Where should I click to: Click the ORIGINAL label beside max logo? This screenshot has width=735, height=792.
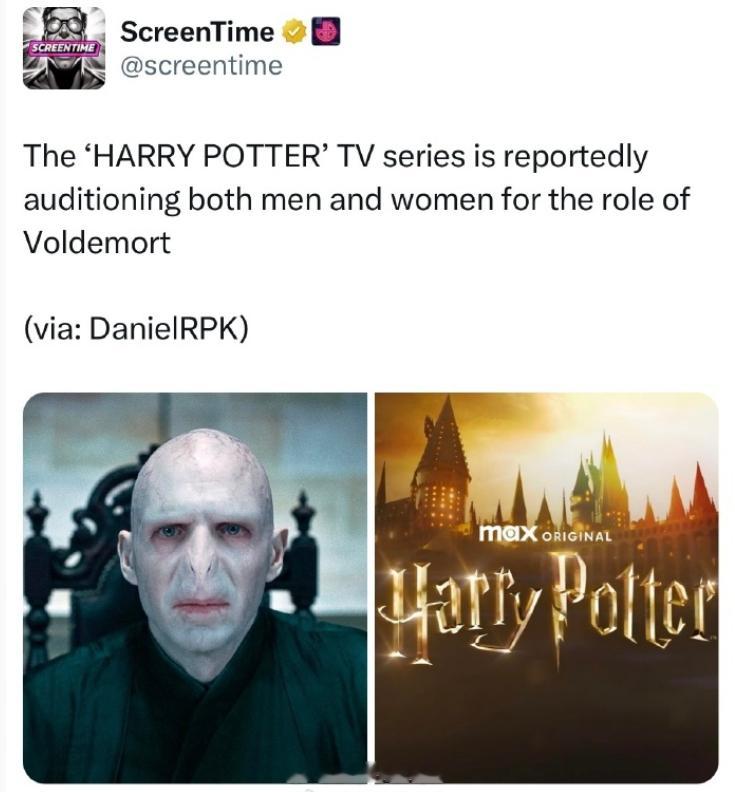(x=576, y=536)
